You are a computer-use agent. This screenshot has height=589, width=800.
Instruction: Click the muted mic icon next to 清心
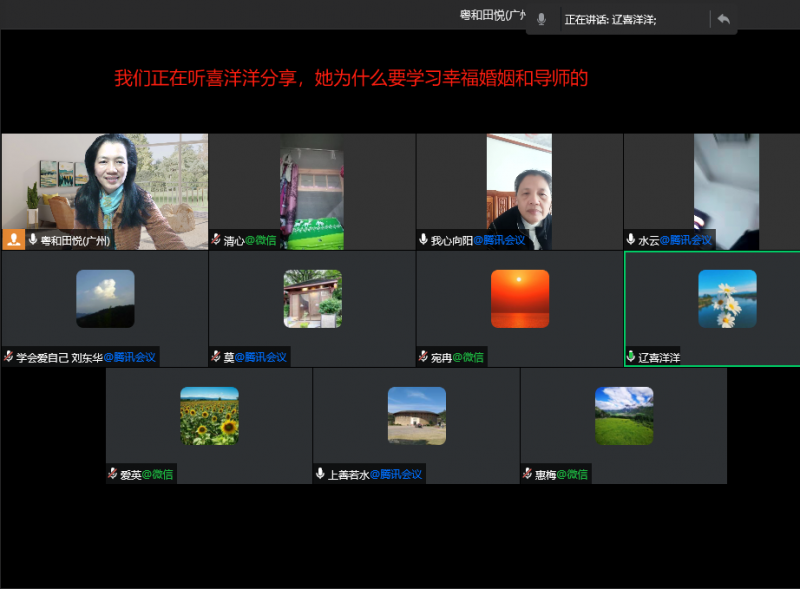point(216,240)
